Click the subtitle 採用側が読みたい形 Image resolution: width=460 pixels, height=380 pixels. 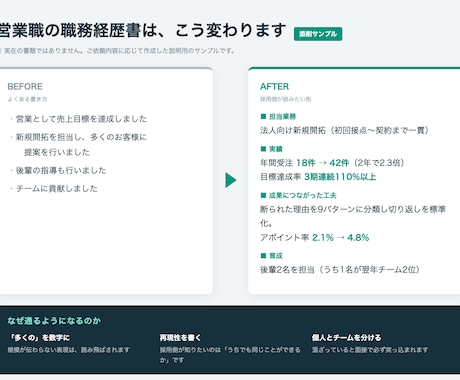pyautogui.click(x=286, y=99)
